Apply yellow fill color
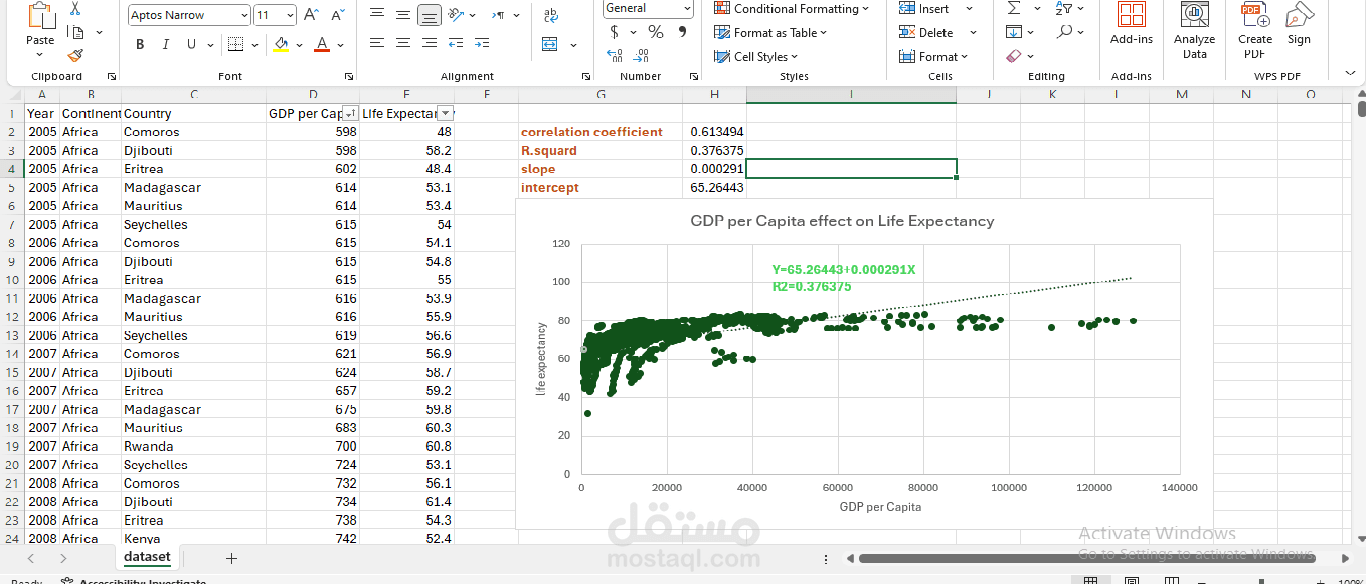 [281, 44]
